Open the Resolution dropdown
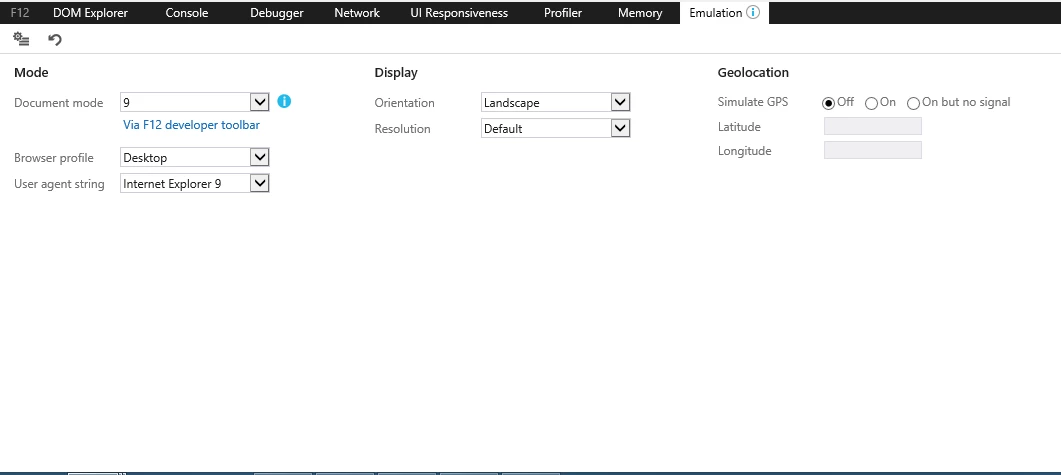1061x475 pixels. coord(619,128)
